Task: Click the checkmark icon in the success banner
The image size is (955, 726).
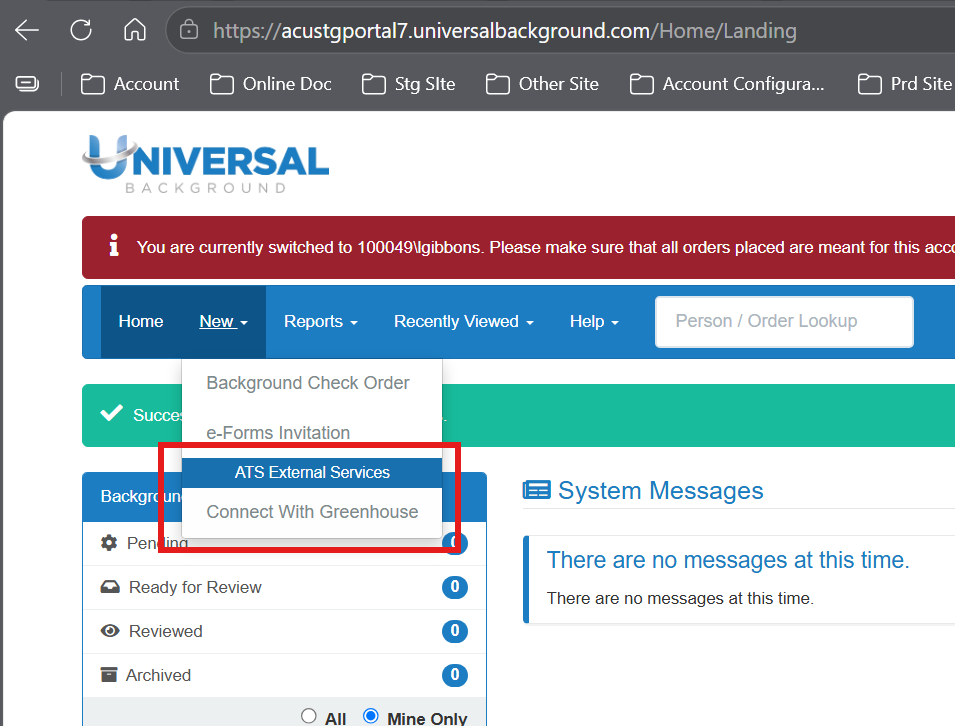Action: tap(111, 414)
